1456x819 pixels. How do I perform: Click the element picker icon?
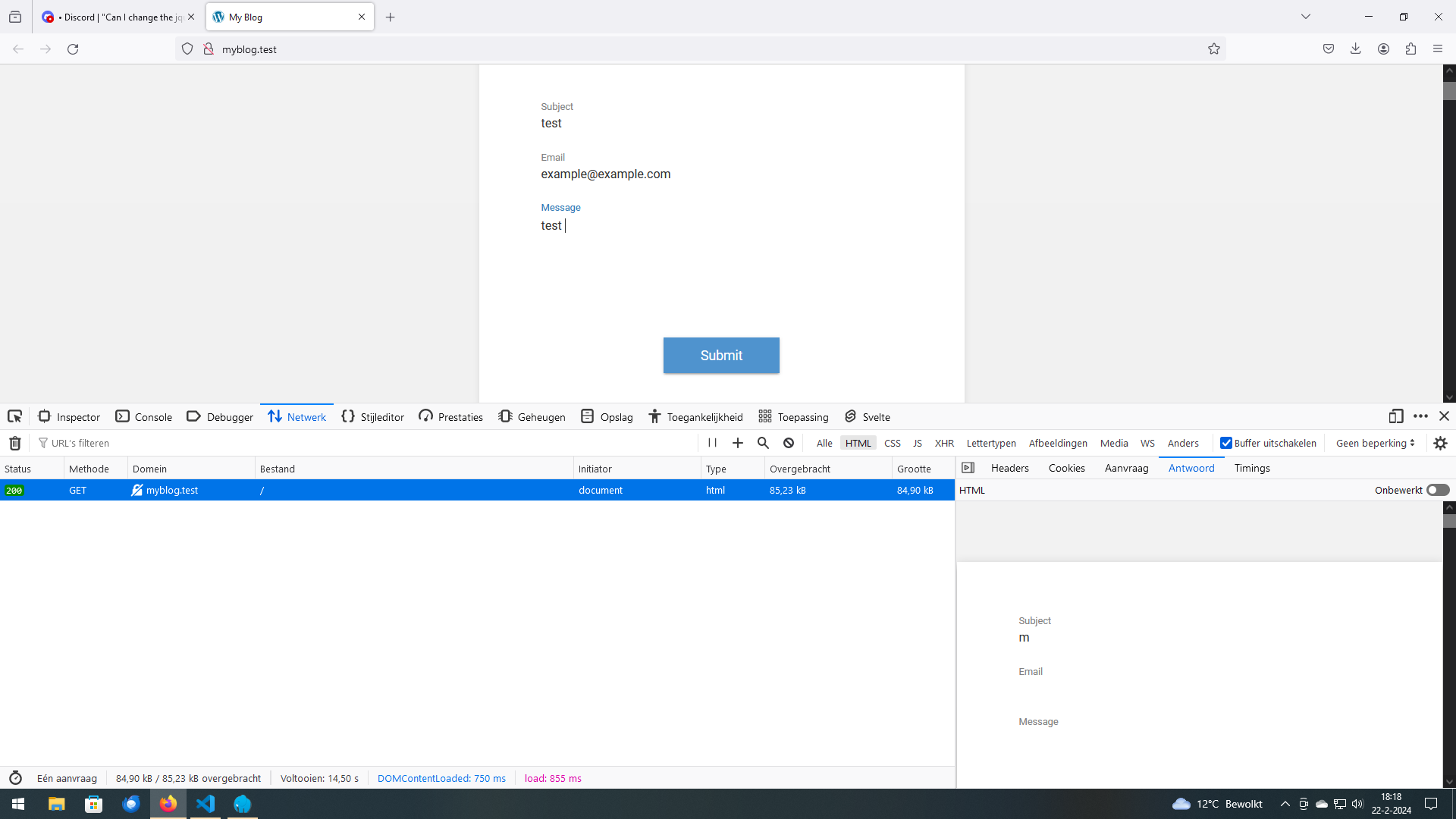pos(14,416)
